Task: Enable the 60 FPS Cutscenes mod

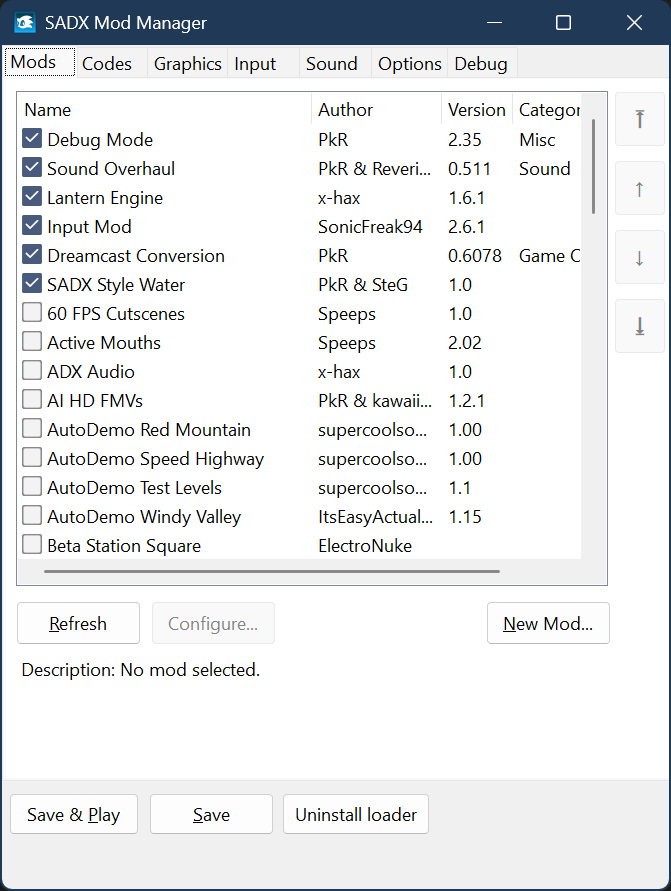Action: pyautogui.click(x=32, y=313)
